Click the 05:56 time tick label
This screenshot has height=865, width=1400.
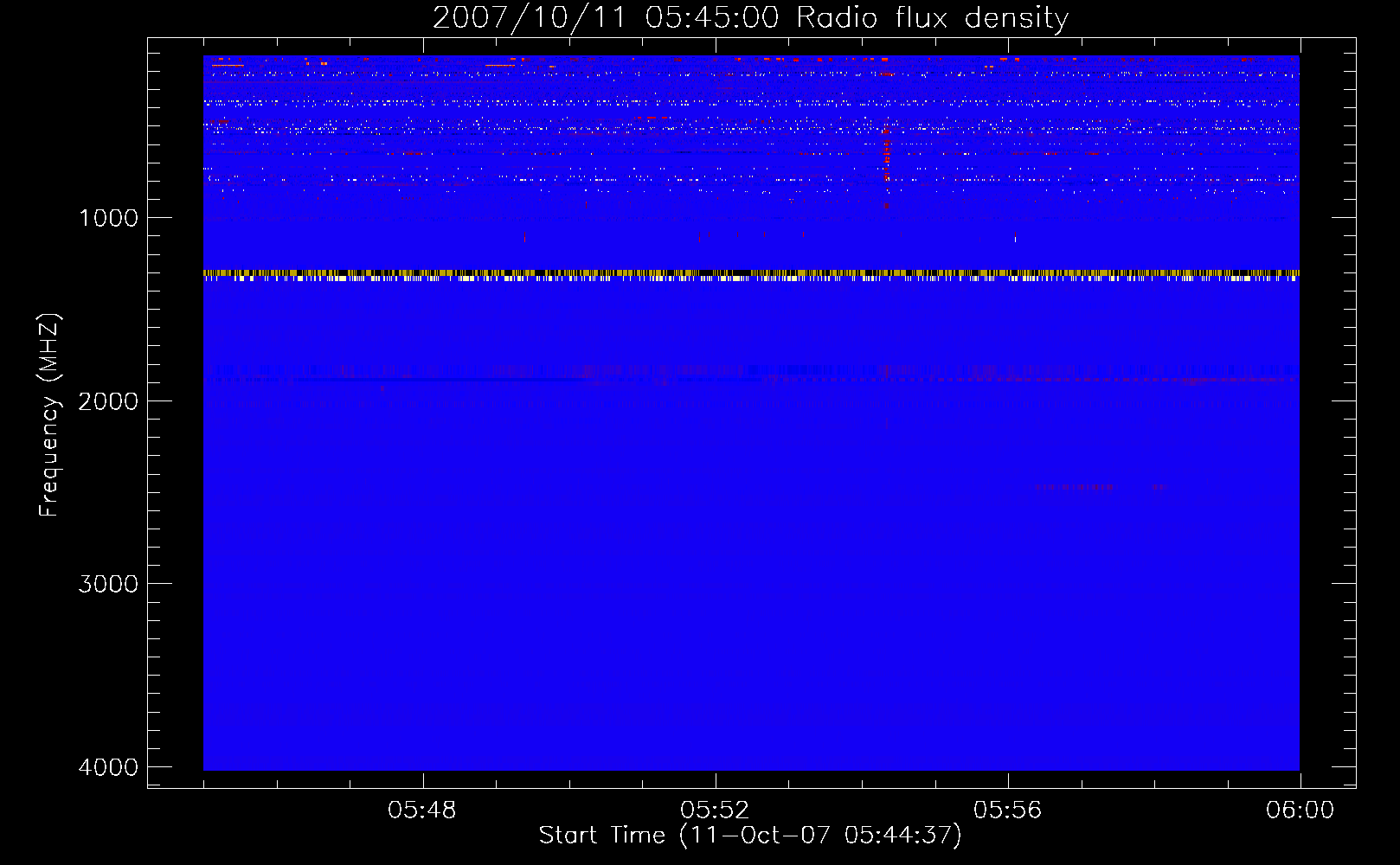click(1007, 811)
